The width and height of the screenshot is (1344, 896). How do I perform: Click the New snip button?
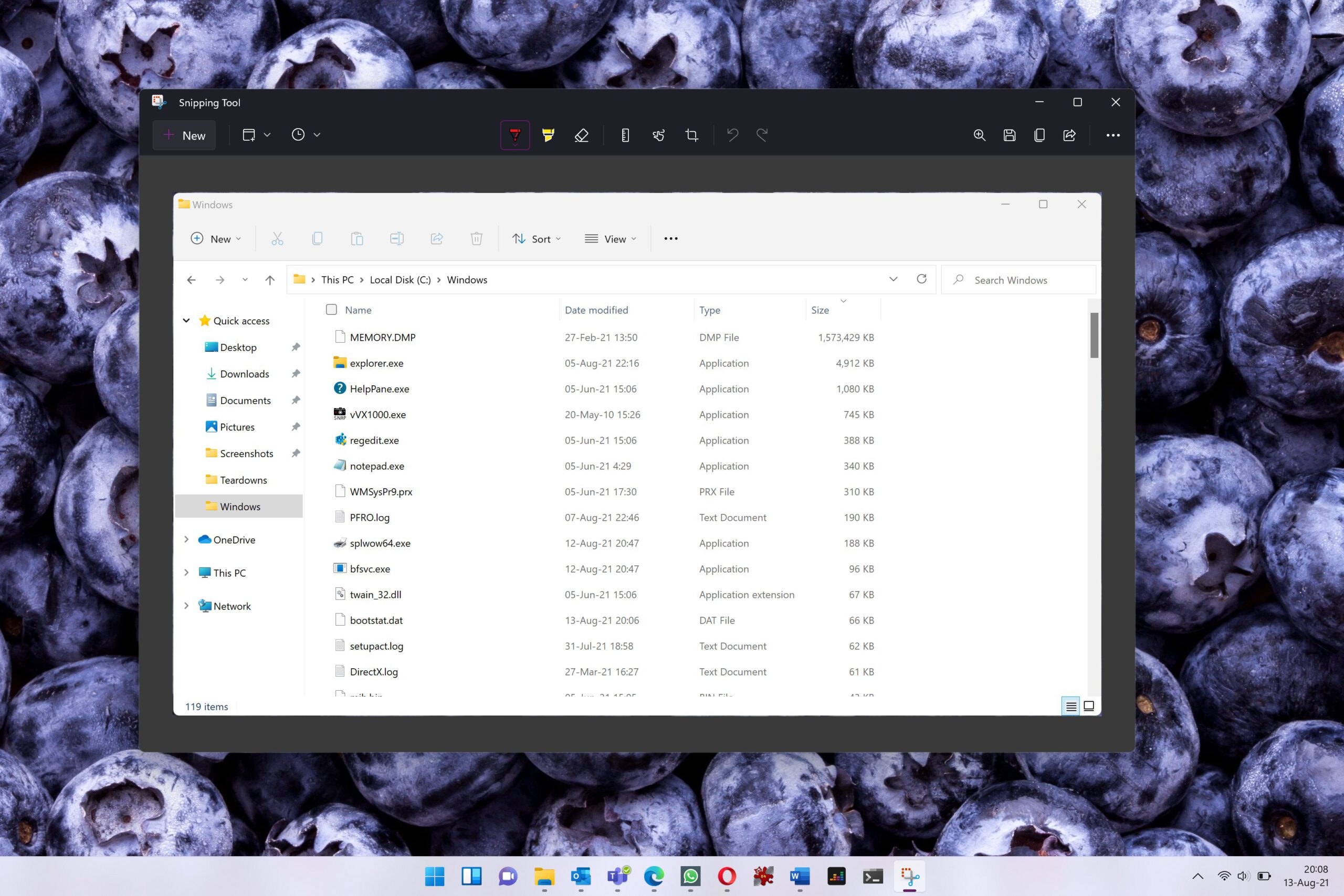click(184, 135)
